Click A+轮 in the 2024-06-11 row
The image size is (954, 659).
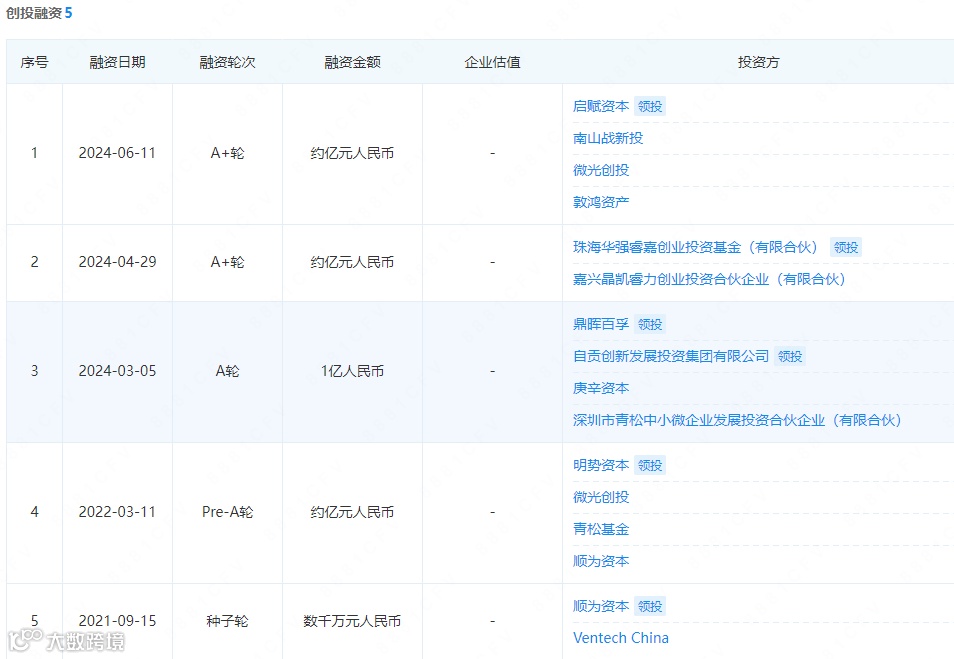point(228,153)
